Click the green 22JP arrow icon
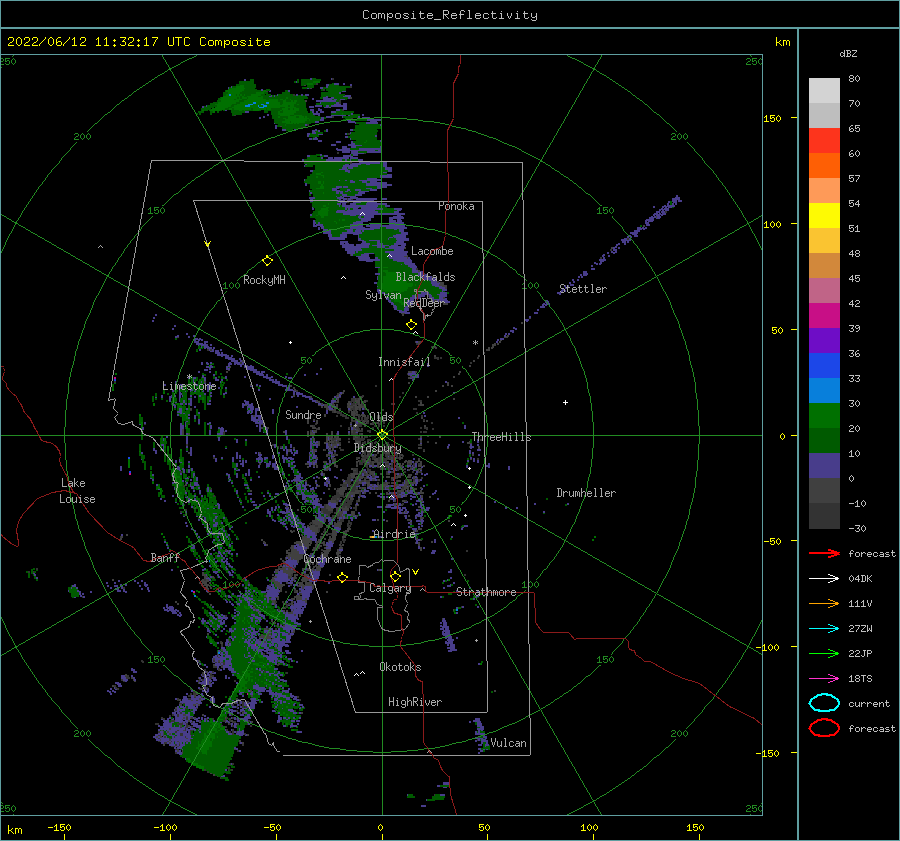 [x=824, y=653]
